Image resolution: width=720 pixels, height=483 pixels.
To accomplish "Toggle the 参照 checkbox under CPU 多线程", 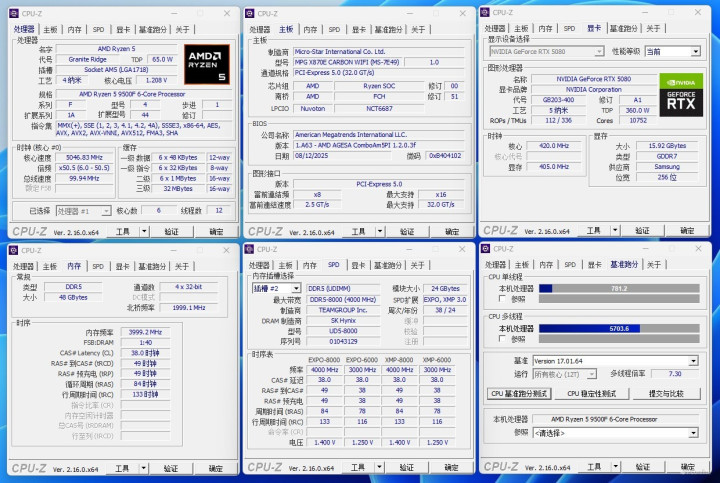I will tap(502, 338).
